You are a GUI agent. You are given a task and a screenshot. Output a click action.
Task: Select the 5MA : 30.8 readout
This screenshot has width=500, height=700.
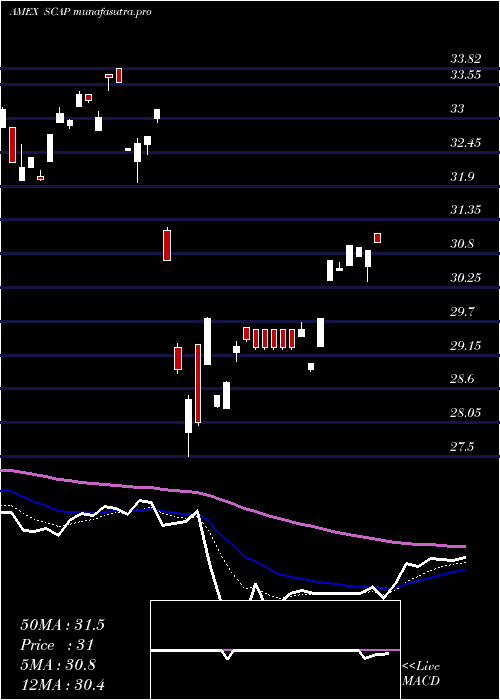point(58,665)
